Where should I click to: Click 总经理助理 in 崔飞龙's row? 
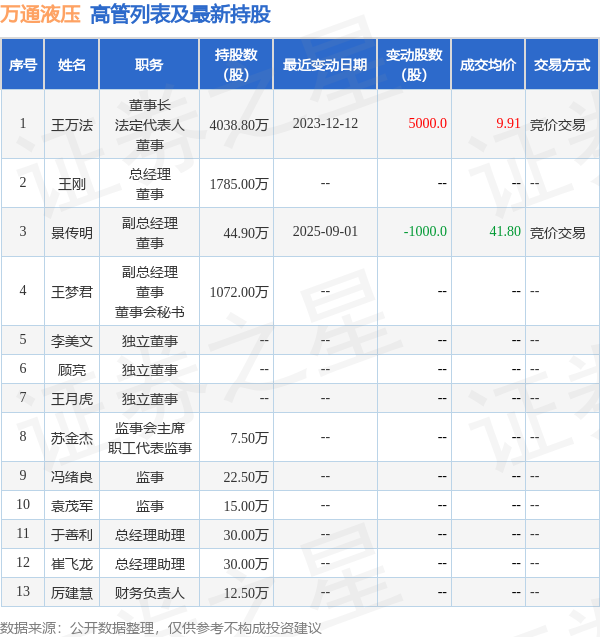[x=149, y=564]
